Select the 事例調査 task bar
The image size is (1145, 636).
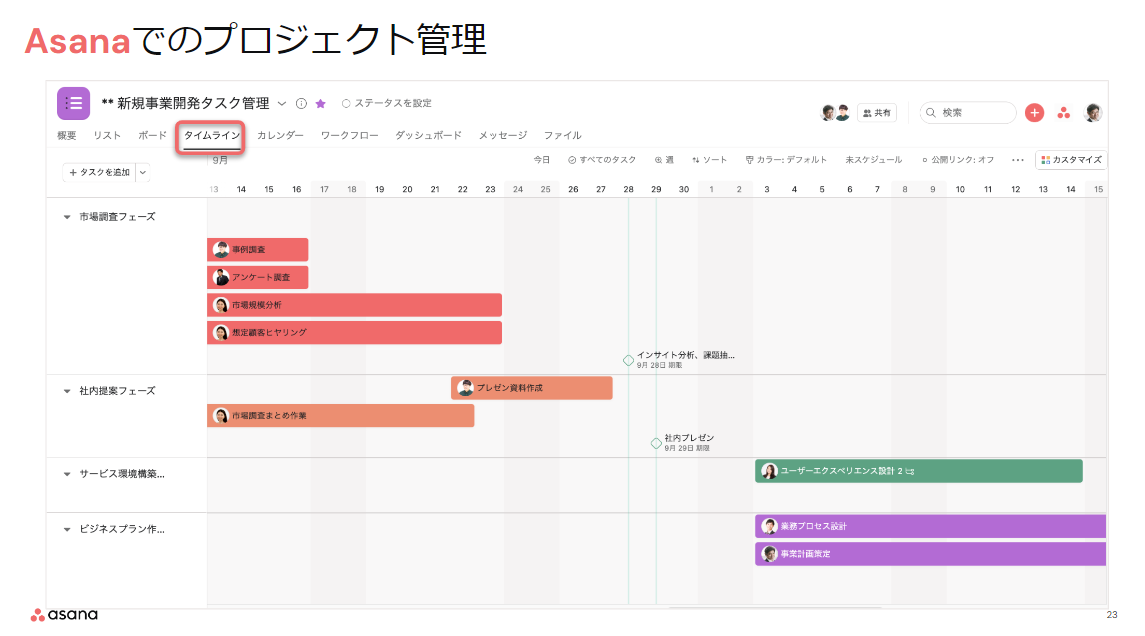tap(257, 250)
